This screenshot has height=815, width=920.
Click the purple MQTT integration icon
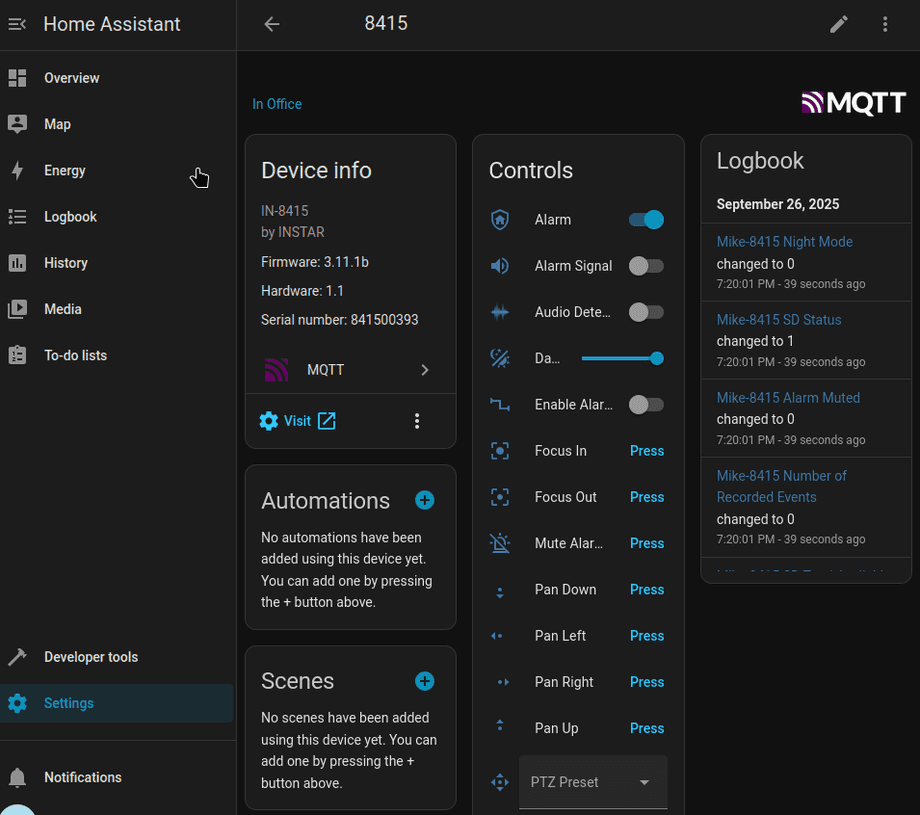(276, 369)
